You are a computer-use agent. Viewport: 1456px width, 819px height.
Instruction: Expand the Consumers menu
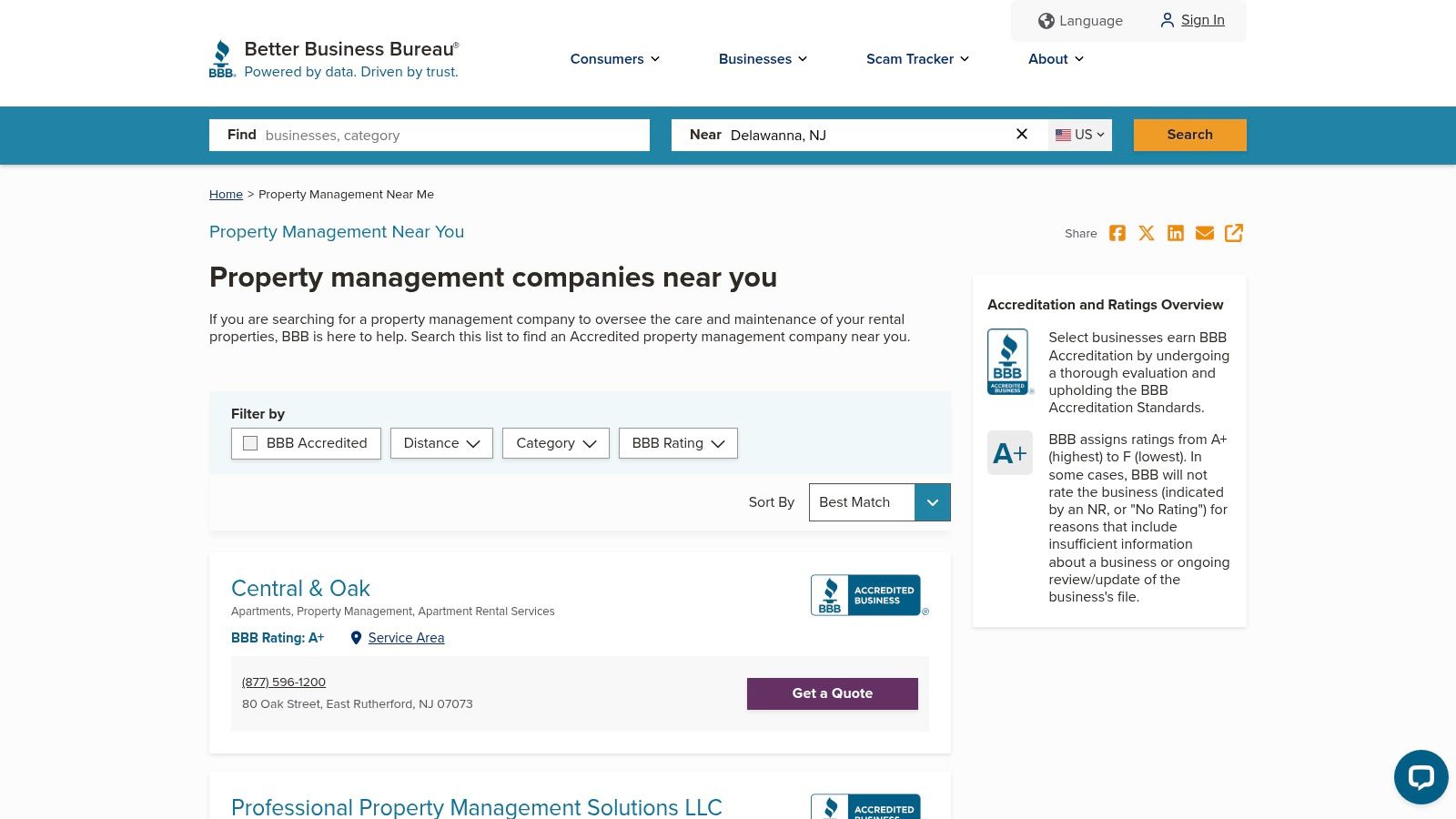tap(615, 59)
